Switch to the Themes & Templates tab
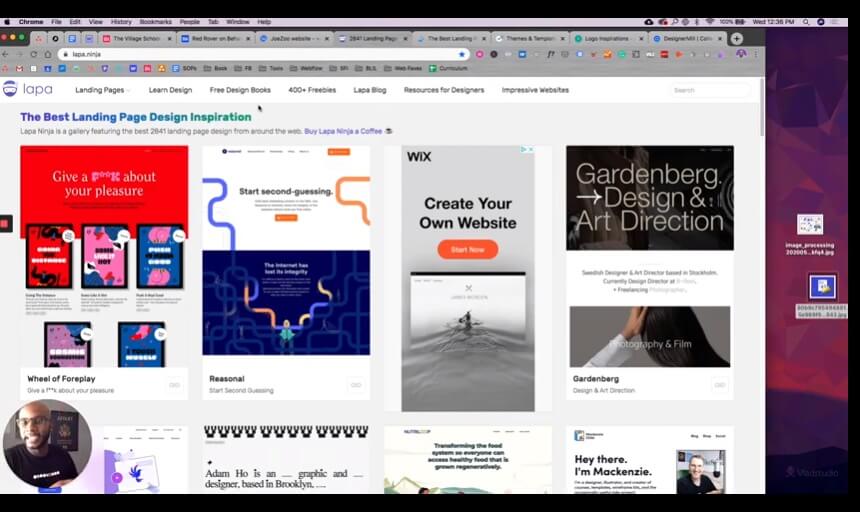 529,39
